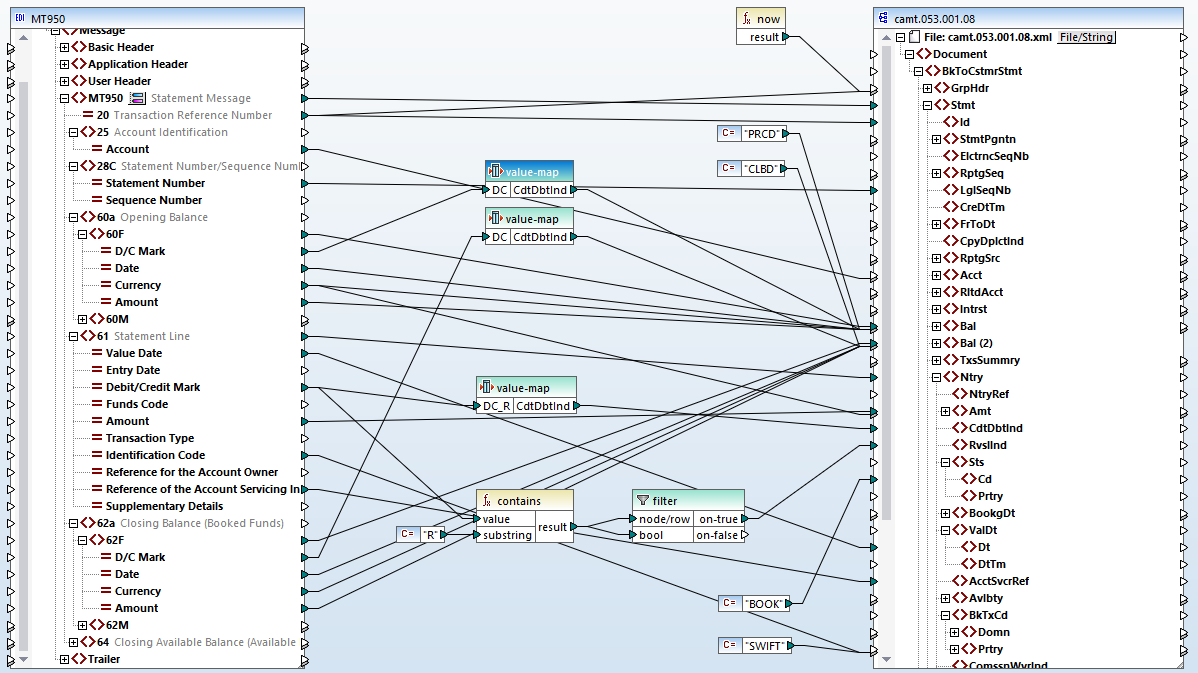Click the file icon next to camt.053.001.08.xml
Viewport: 1198px width, 673px height.
tap(913, 35)
